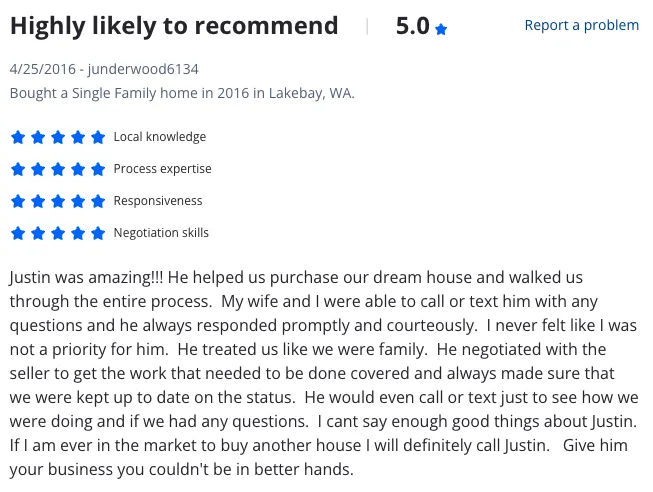653x492 pixels.
Task: Click the Process expertise label
Action: point(162,169)
